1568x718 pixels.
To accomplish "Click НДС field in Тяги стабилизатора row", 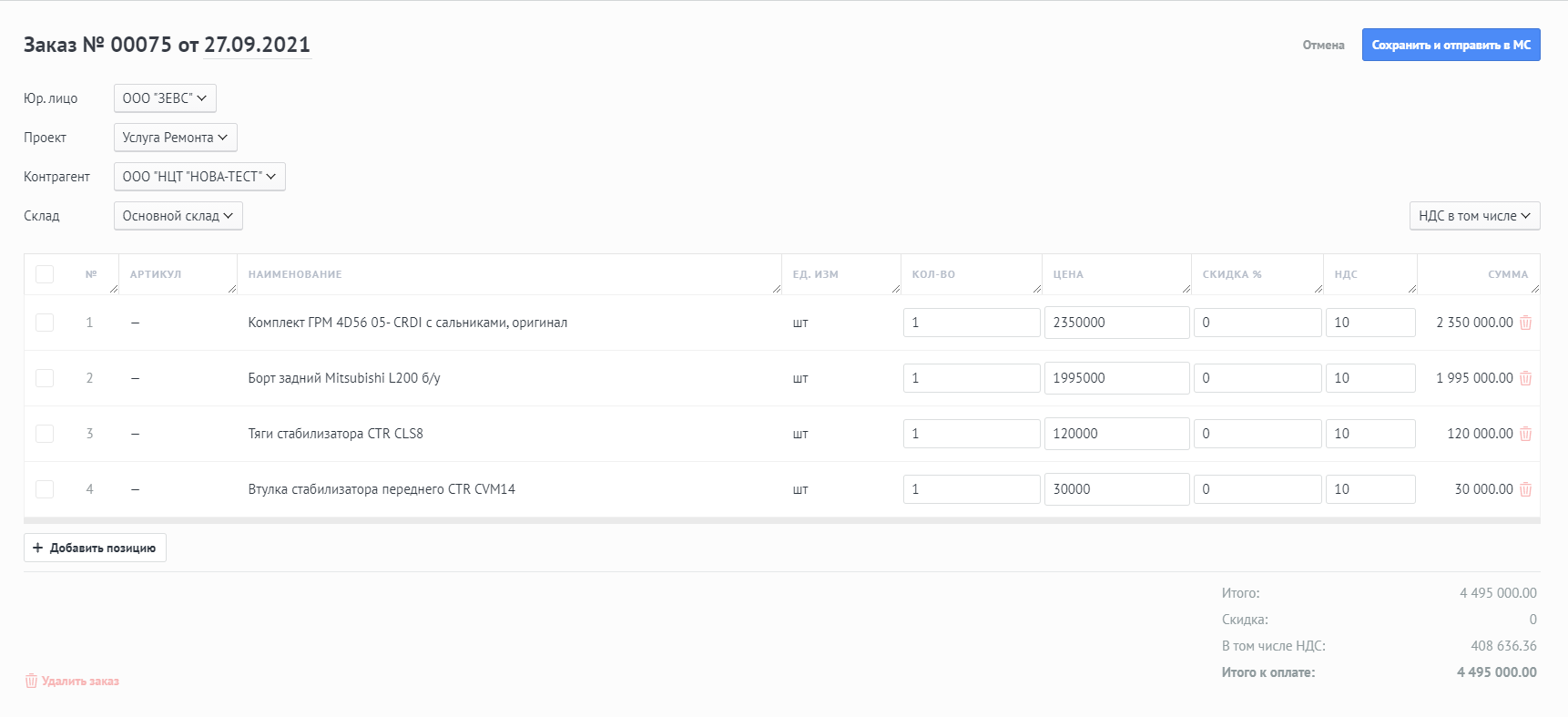I will pos(1370,434).
